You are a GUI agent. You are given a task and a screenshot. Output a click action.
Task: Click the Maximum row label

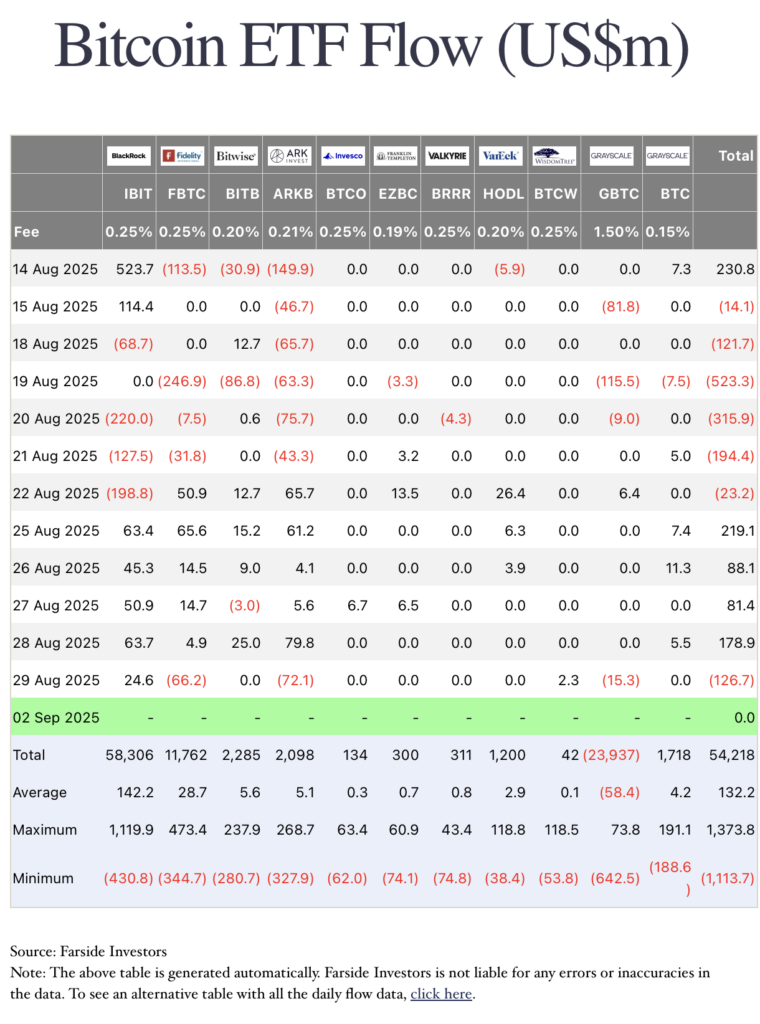tap(44, 829)
